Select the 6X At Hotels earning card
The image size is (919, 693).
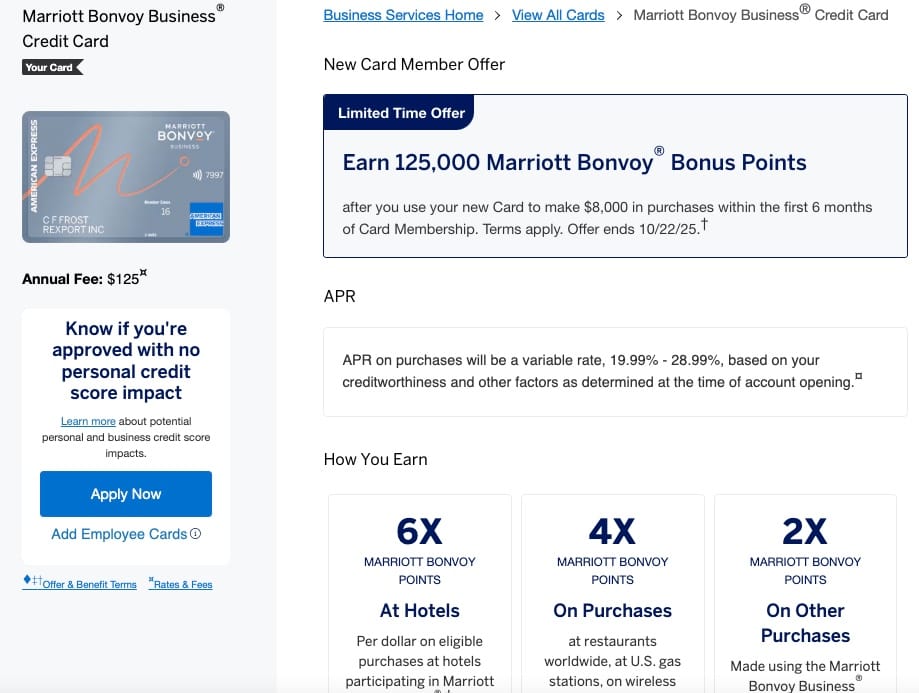coord(420,593)
